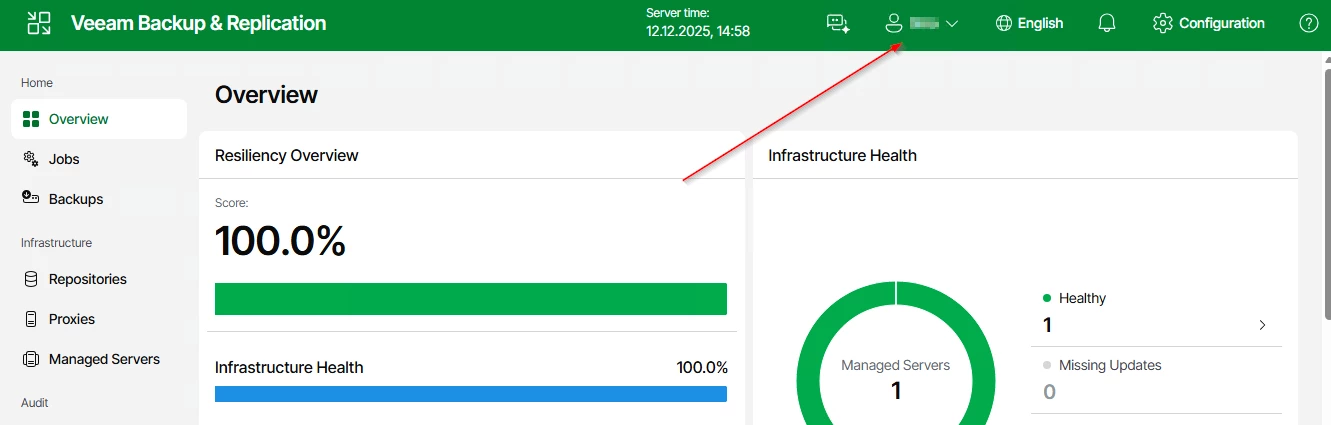Image resolution: width=1331 pixels, height=425 pixels.
Task: Click the user account icon
Action: 894,23
